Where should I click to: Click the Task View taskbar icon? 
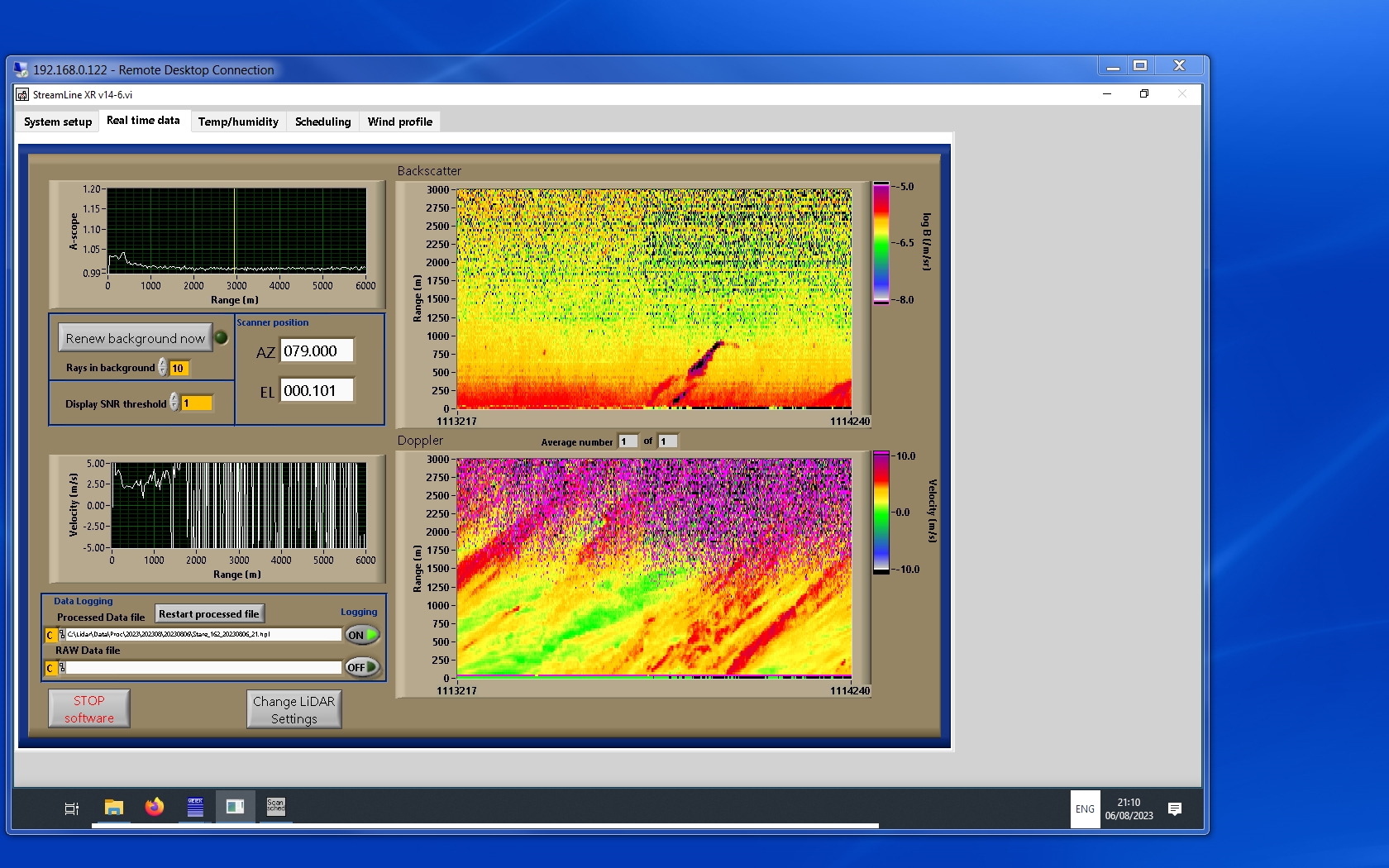72,808
